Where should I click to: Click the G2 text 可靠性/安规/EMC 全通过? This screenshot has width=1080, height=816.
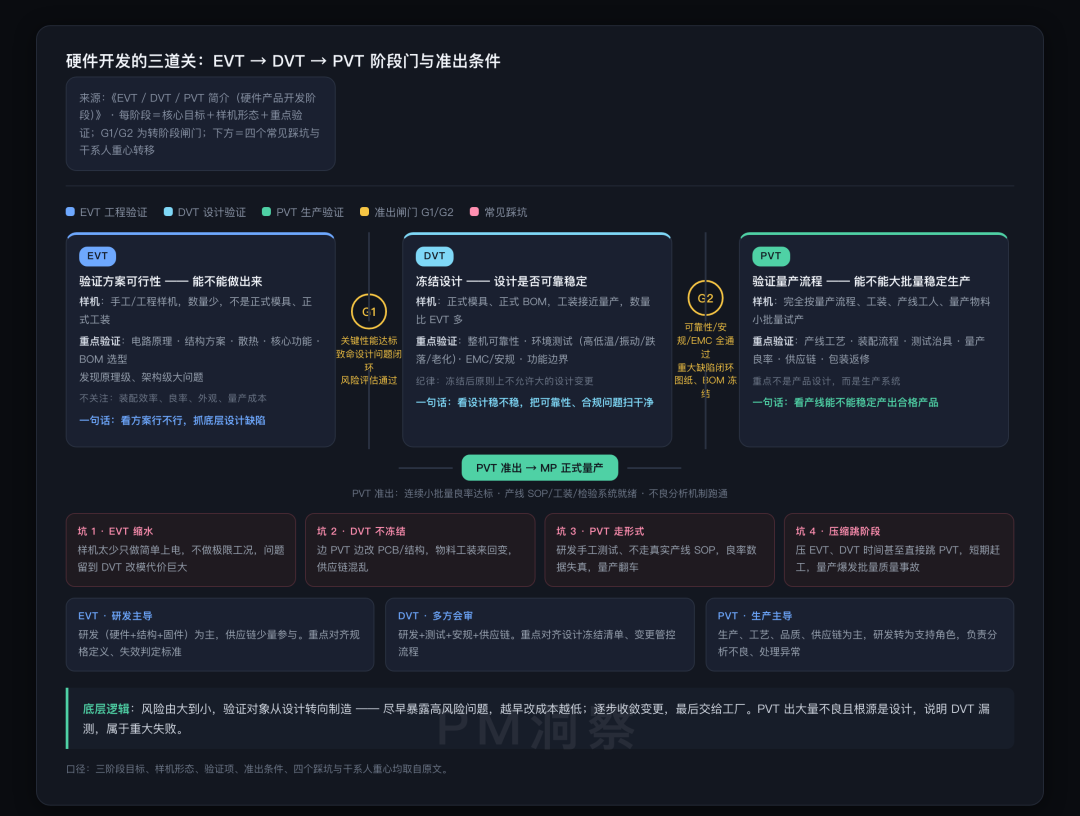pyautogui.click(x=705, y=340)
